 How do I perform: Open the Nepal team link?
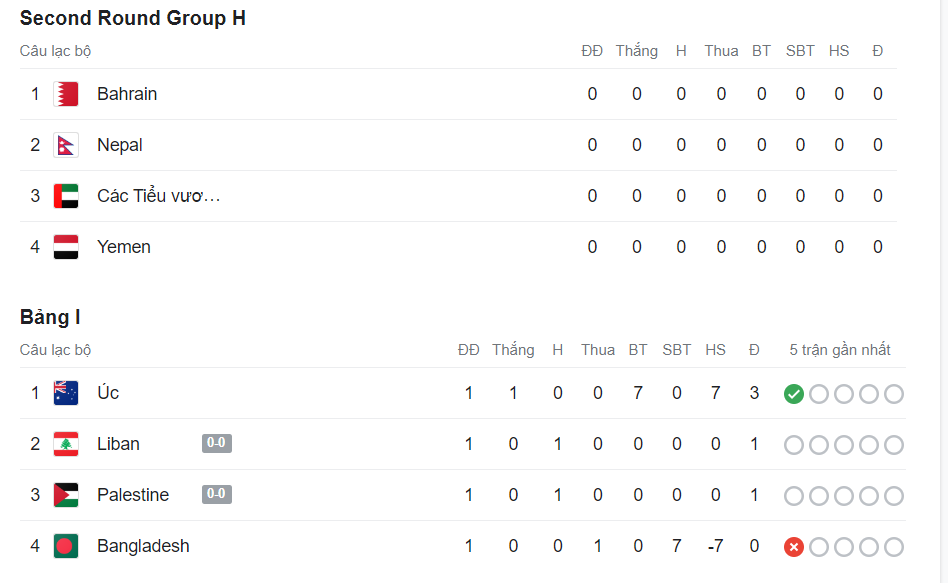pos(120,145)
